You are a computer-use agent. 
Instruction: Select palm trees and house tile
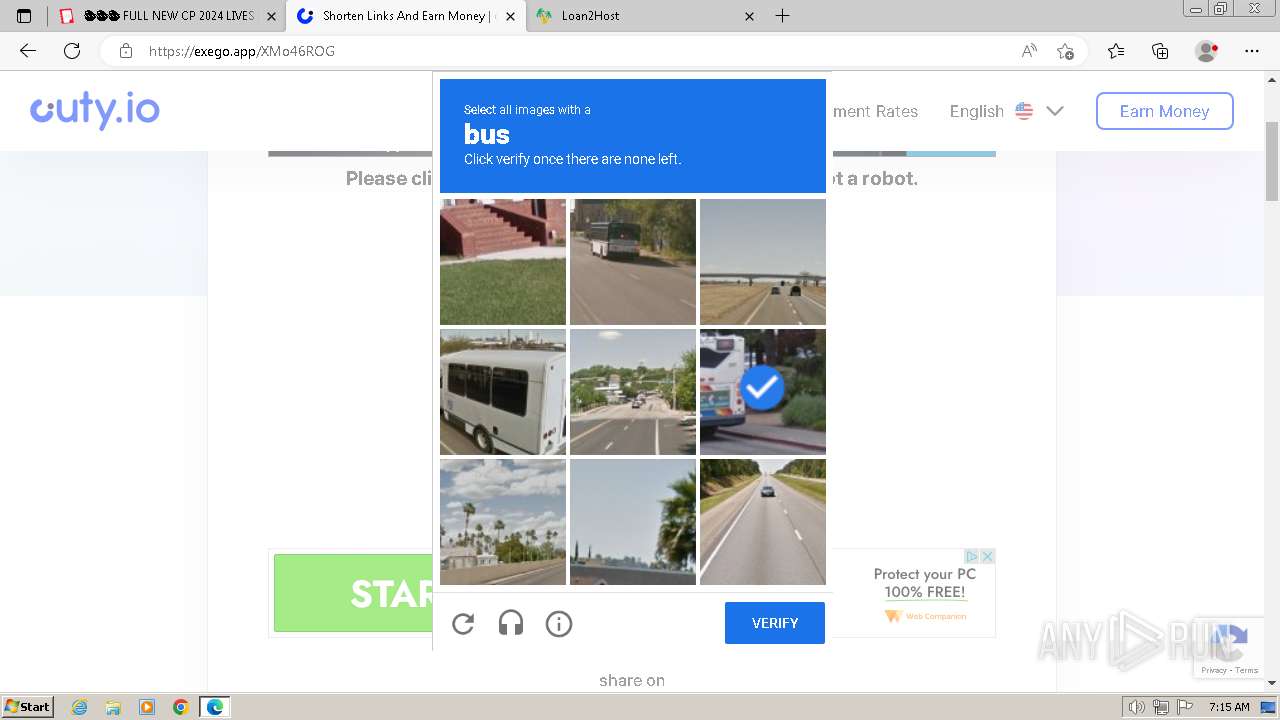(x=503, y=522)
